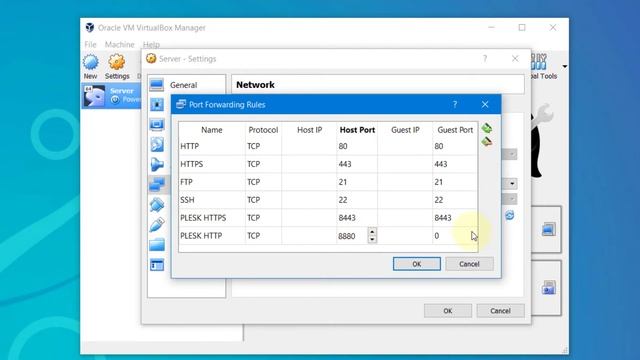Viewport: 640px width, 360px height.
Task: Click New in VirtualBox Manager toolbar
Action: (90, 67)
